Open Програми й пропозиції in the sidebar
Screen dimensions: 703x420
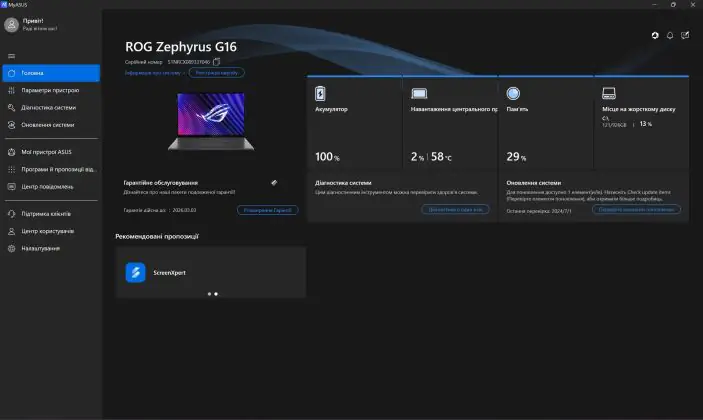click(51, 169)
